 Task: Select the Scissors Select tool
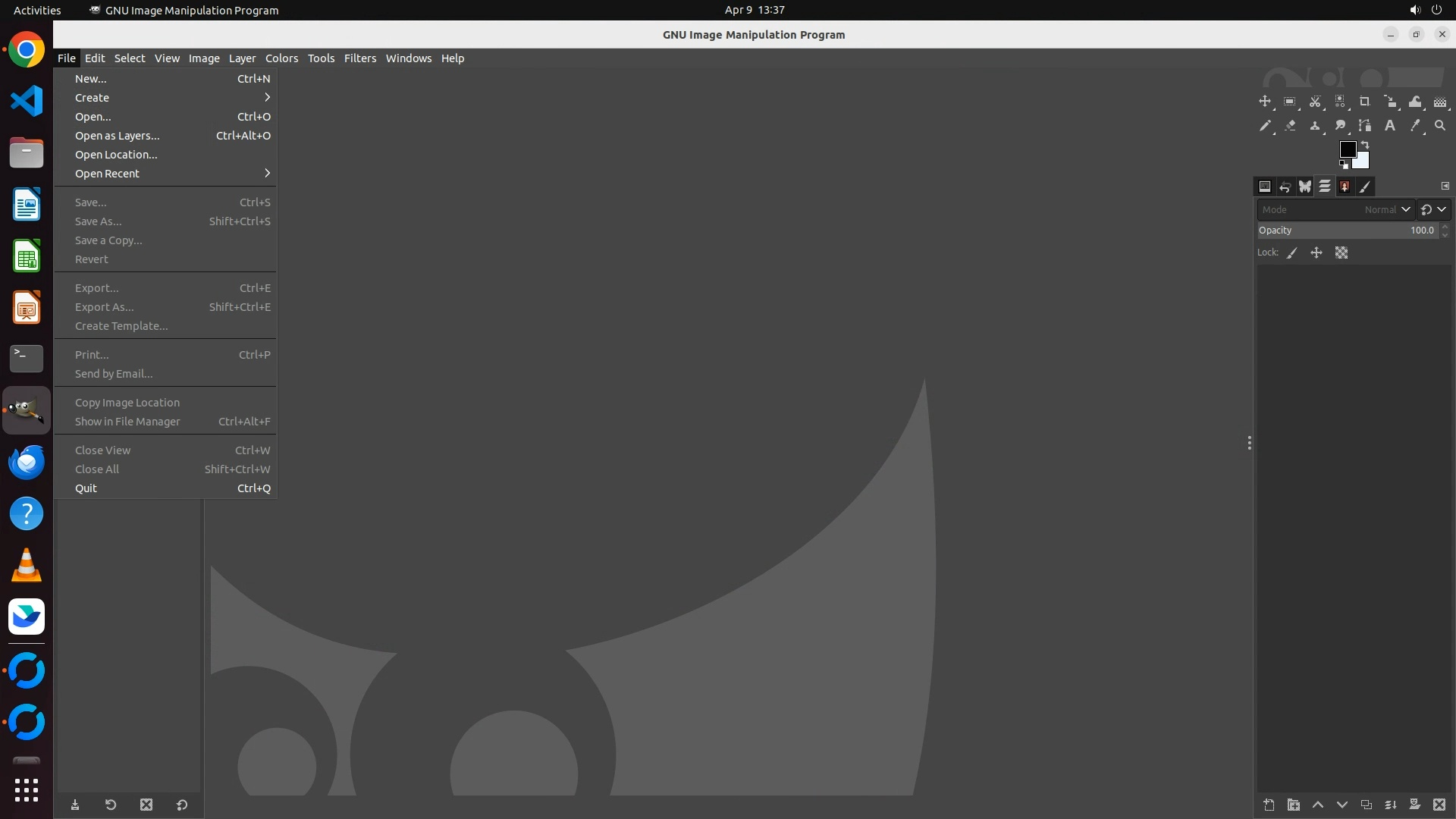click(1315, 102)
